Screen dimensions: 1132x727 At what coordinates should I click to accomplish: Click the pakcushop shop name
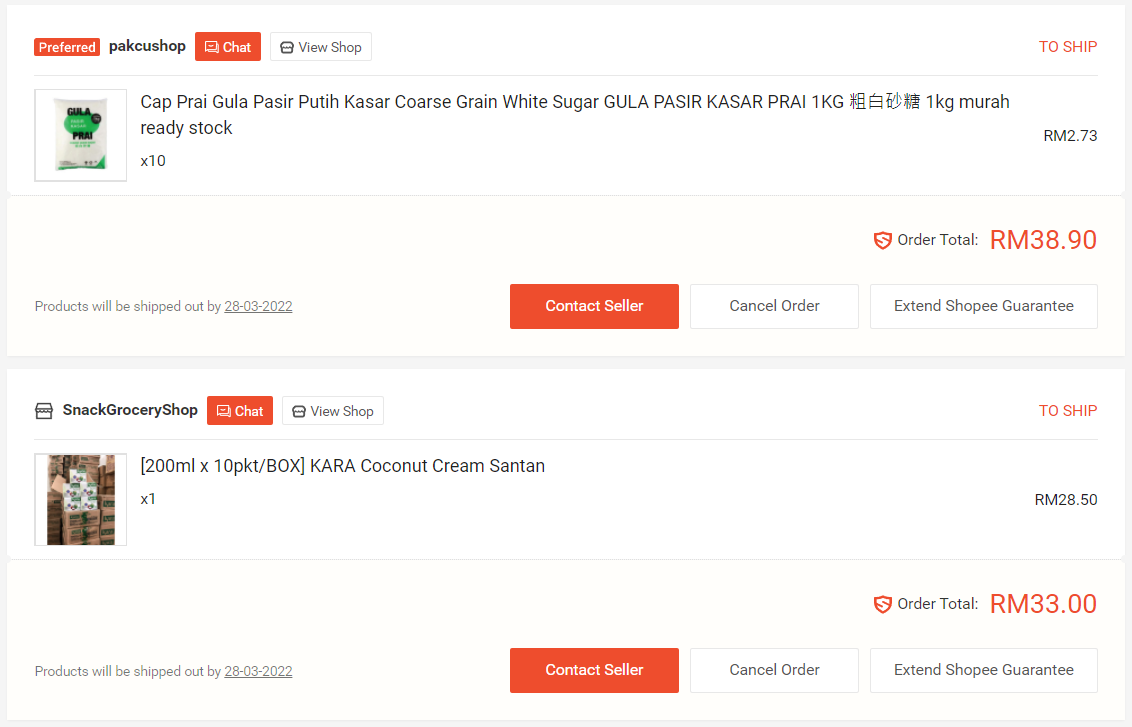(x=147, y=46)
